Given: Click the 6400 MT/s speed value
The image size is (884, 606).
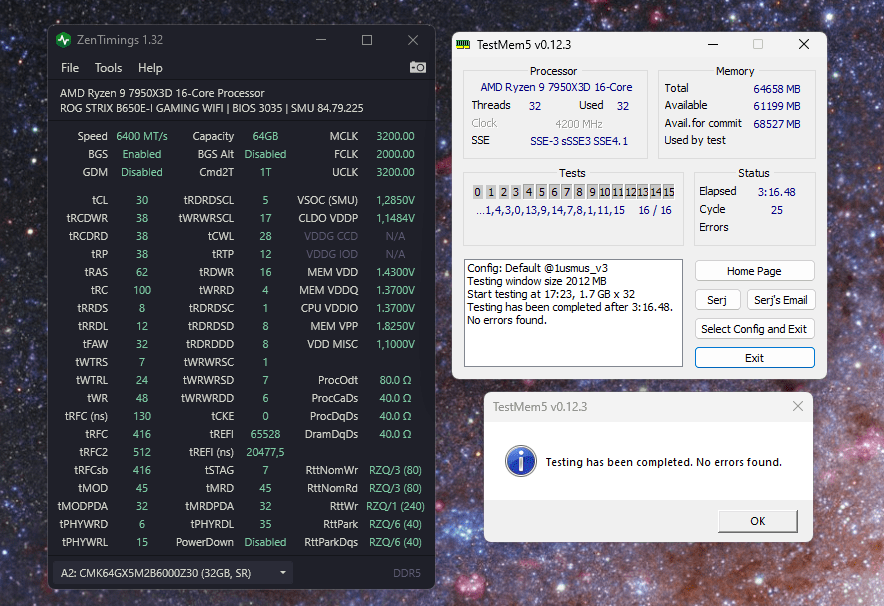Looking at the screenshot, I should point(142,136).
